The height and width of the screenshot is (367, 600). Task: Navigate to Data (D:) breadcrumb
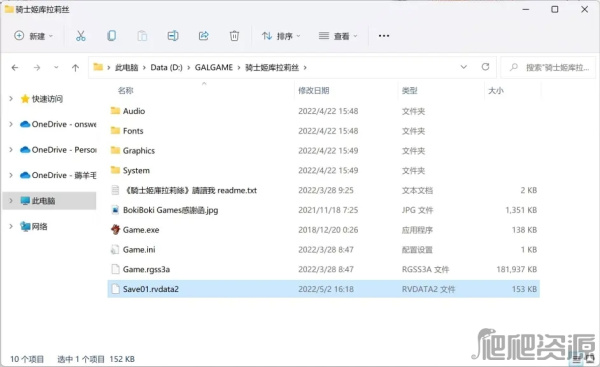point(166,67)
